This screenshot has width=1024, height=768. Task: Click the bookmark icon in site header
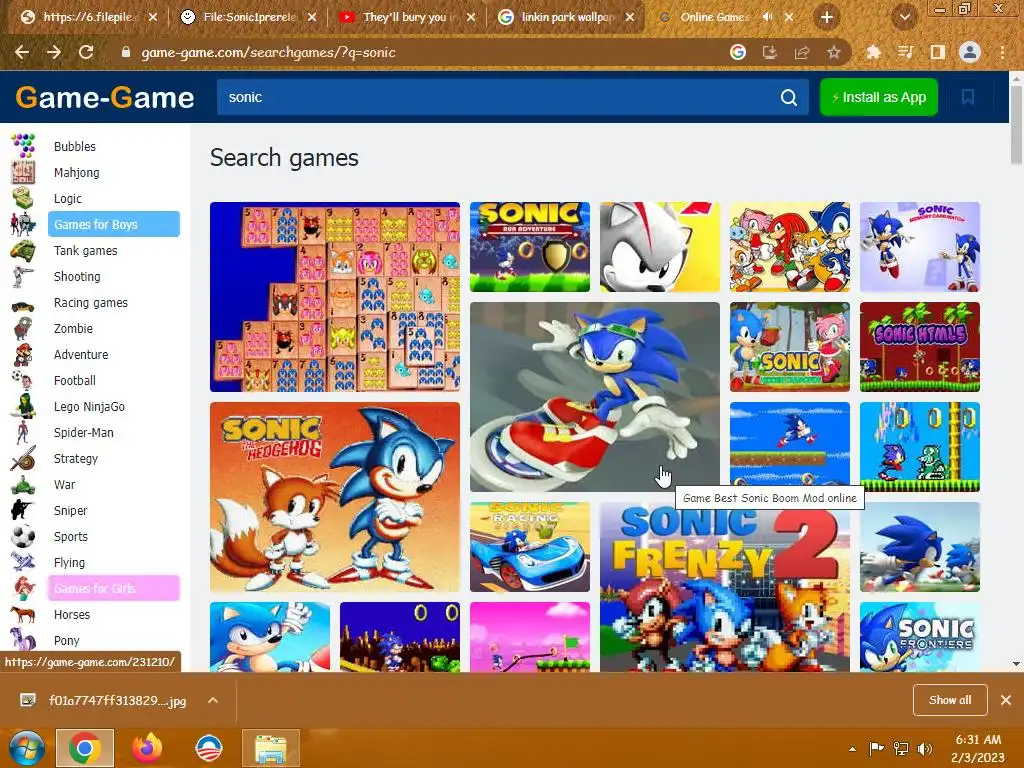coord(968,97)
